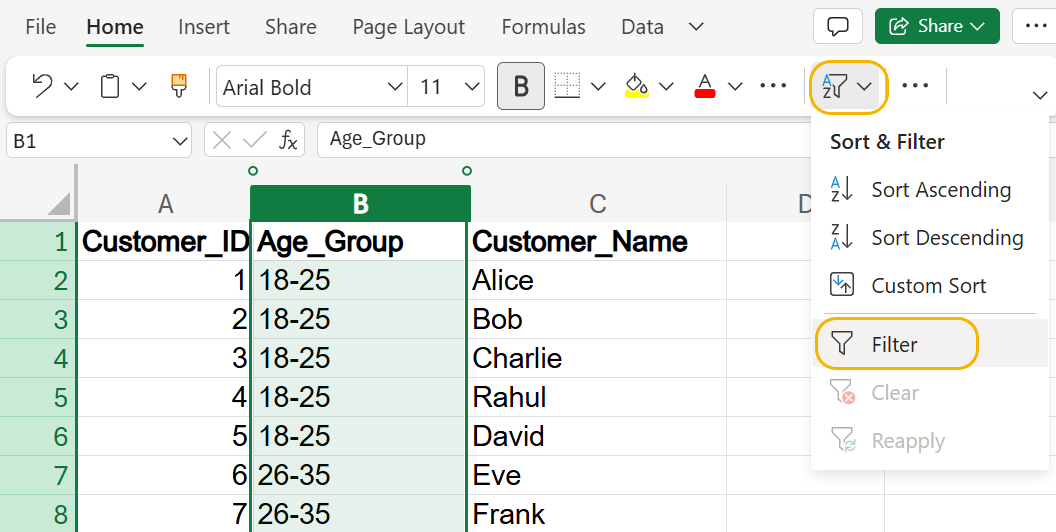This screenshot has width=1056, height=532.
Task: Click the Borders grid icon
Action: pyautogui.click(x=567, y=86)
